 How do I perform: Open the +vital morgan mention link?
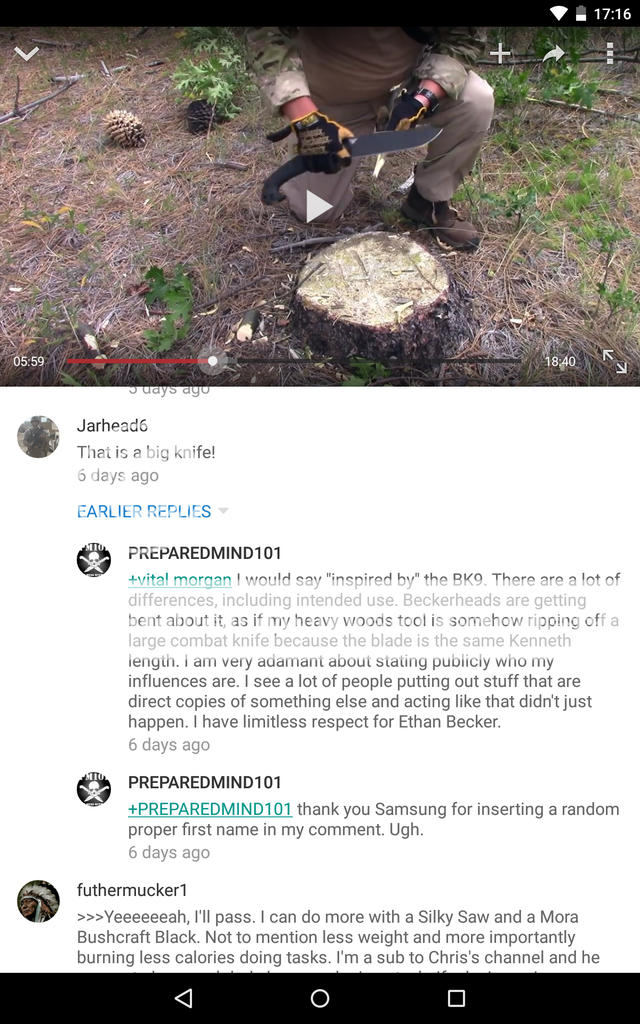(180, 580)
